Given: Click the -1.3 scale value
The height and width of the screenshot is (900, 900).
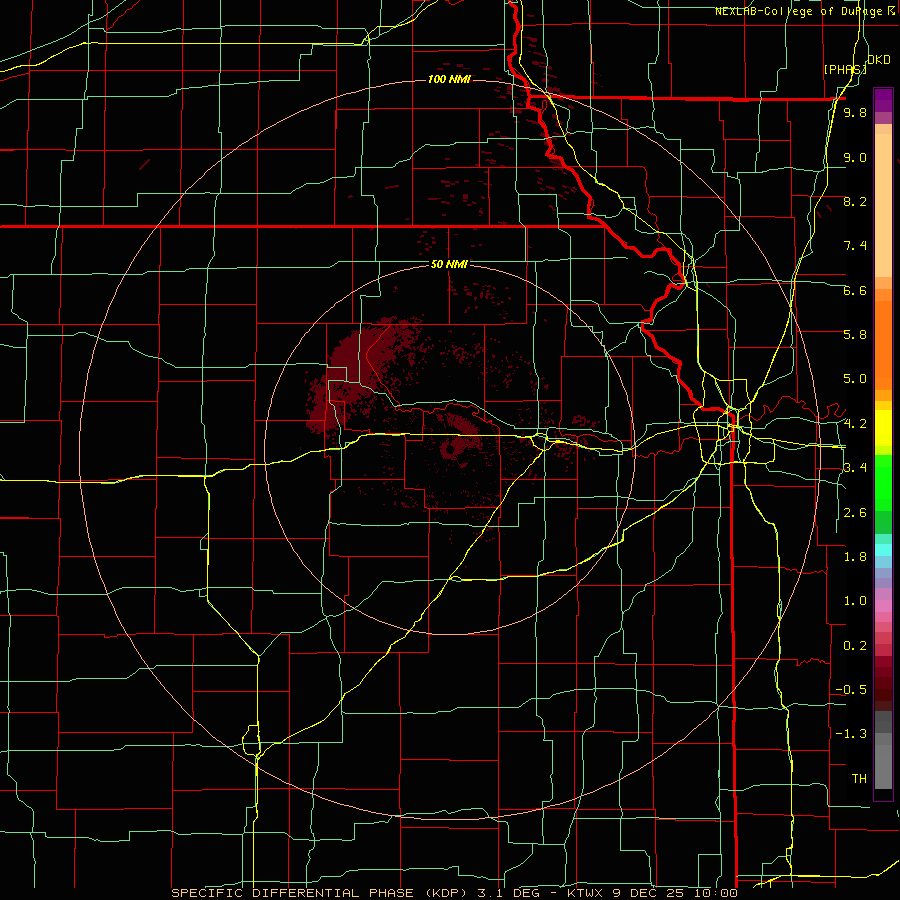Looking at the screenshot, I should pyautogui.click(x=851, y=734).
